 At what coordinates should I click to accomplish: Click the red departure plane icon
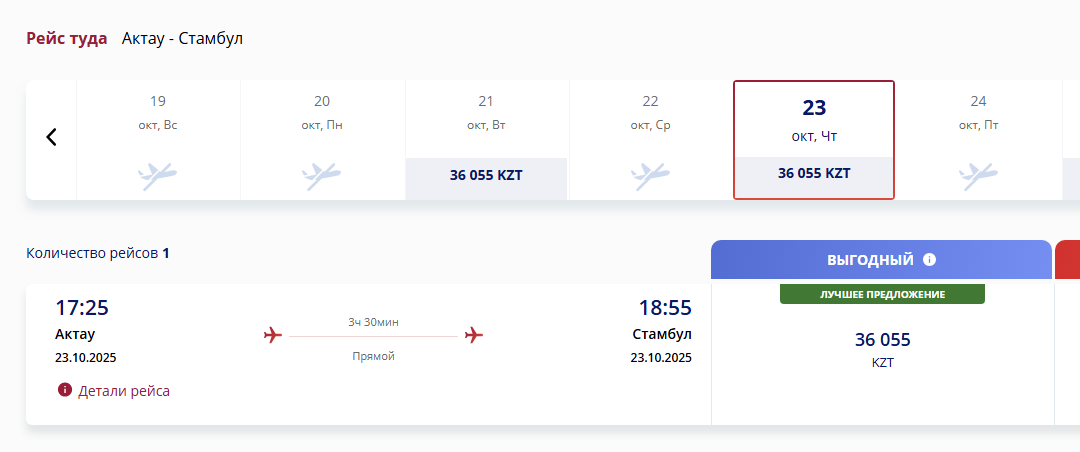coord(273,336)
